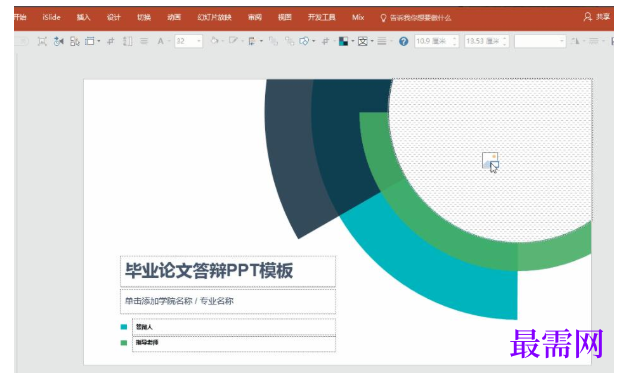Click the selection pane icon

point(75,41)
